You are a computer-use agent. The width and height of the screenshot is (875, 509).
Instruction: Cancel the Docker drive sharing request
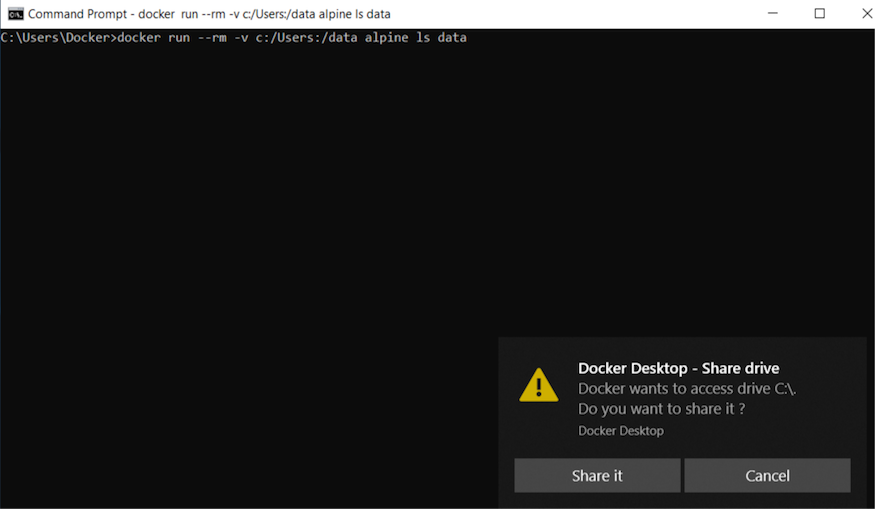(x=767, y=476)
